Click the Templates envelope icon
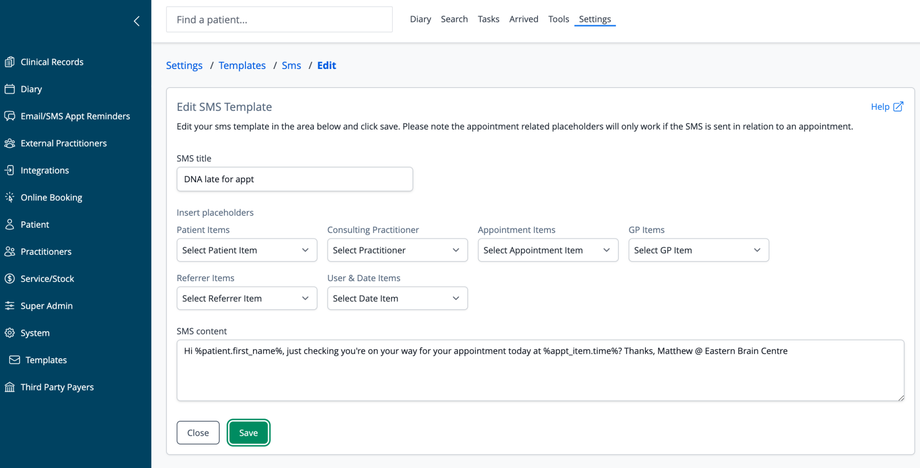Image resolution: width=920 pixels, height=468 pixels. (15, 360)
